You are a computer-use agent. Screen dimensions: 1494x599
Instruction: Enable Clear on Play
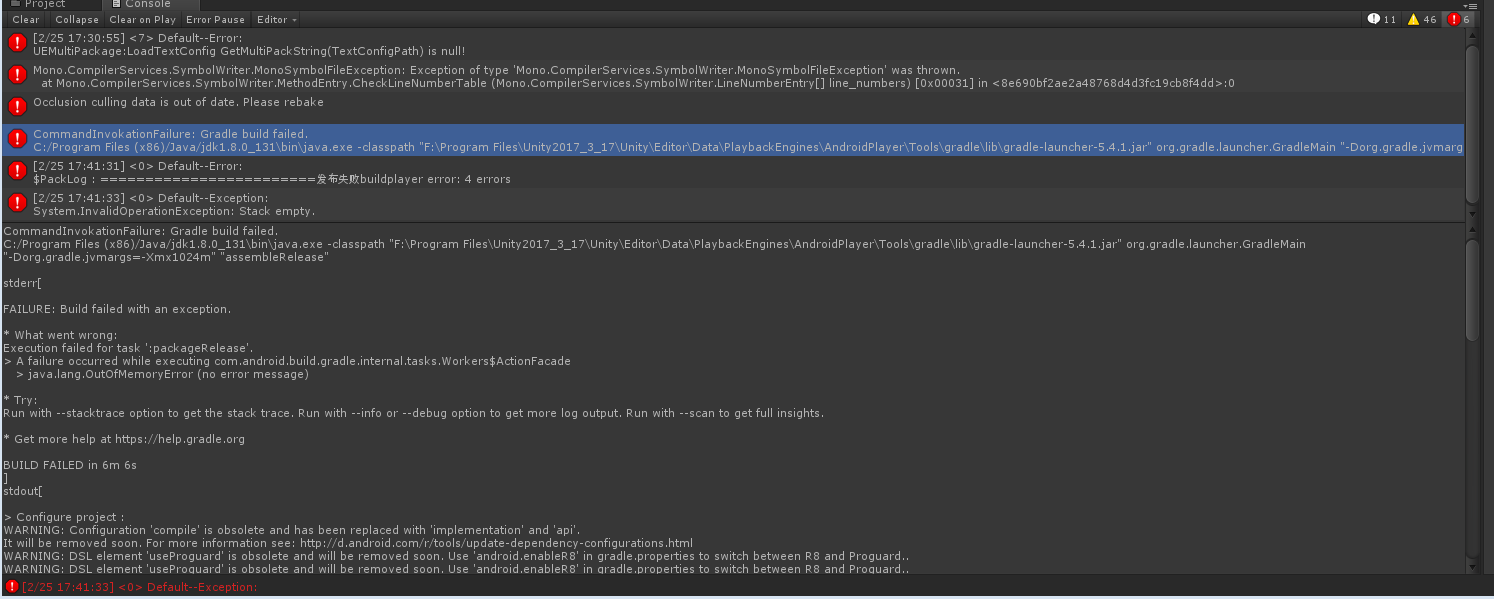(x=142, y=19)
